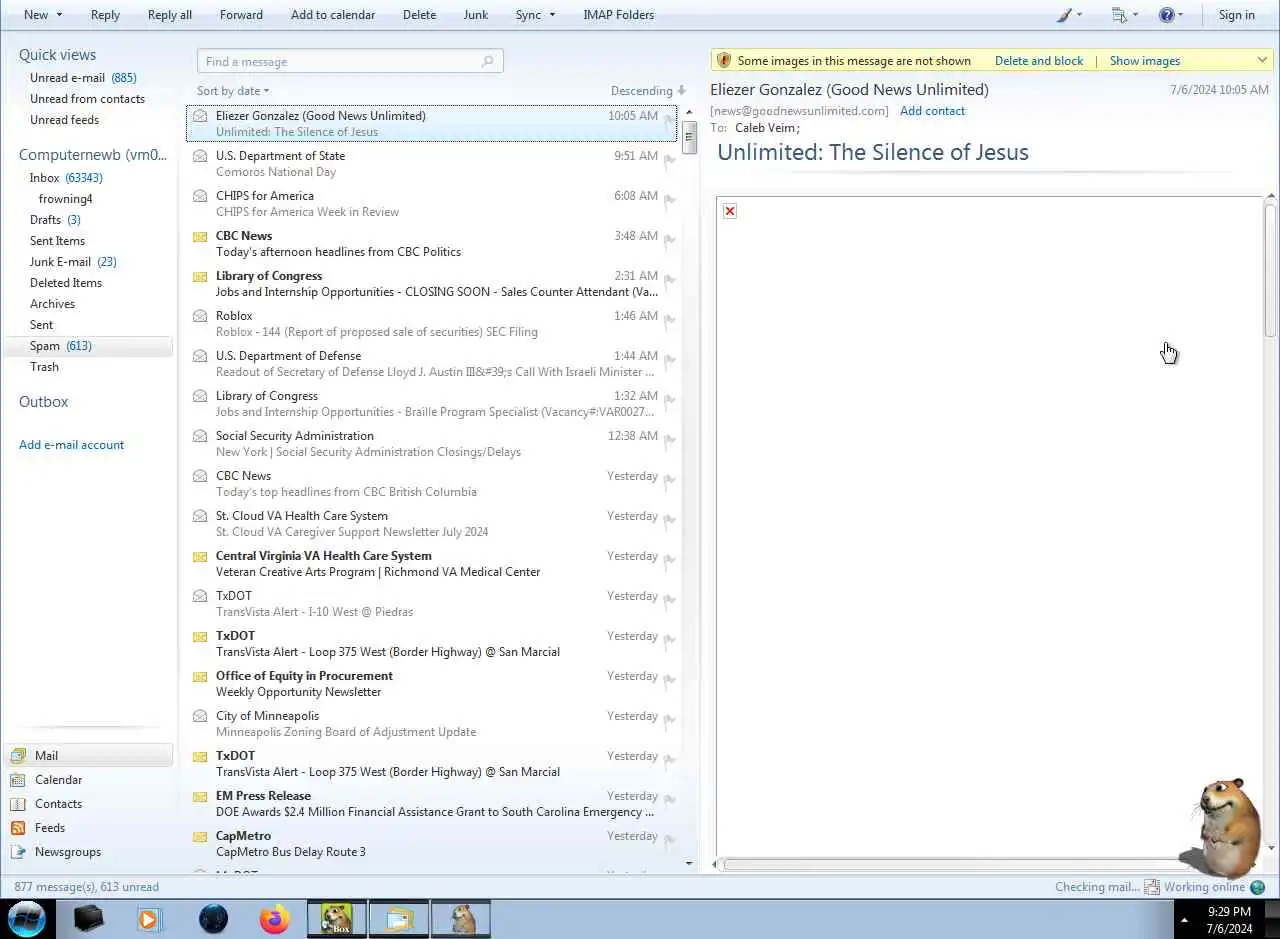Open Windows Media Player from taskbar
The width and height of the screenshot is (1280, 939).
click(149, 918)
